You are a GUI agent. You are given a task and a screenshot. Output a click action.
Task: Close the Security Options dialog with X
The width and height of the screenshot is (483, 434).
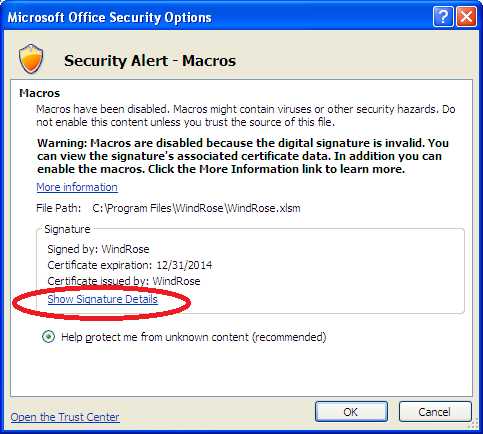[466, 16]
